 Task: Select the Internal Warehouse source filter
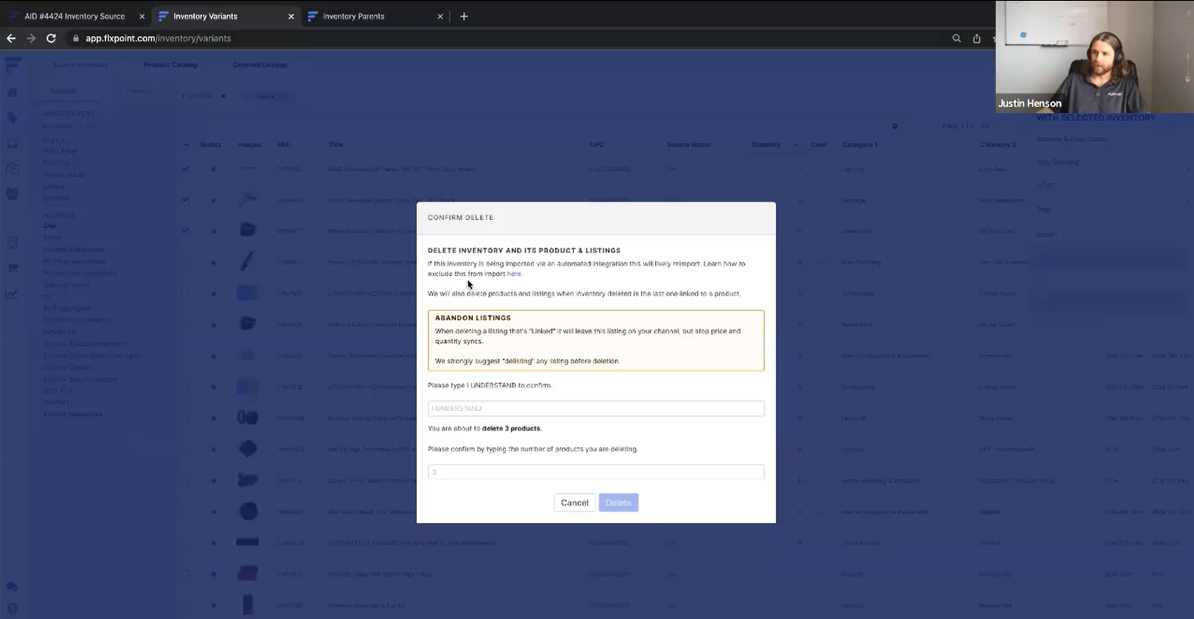[74, 249]
